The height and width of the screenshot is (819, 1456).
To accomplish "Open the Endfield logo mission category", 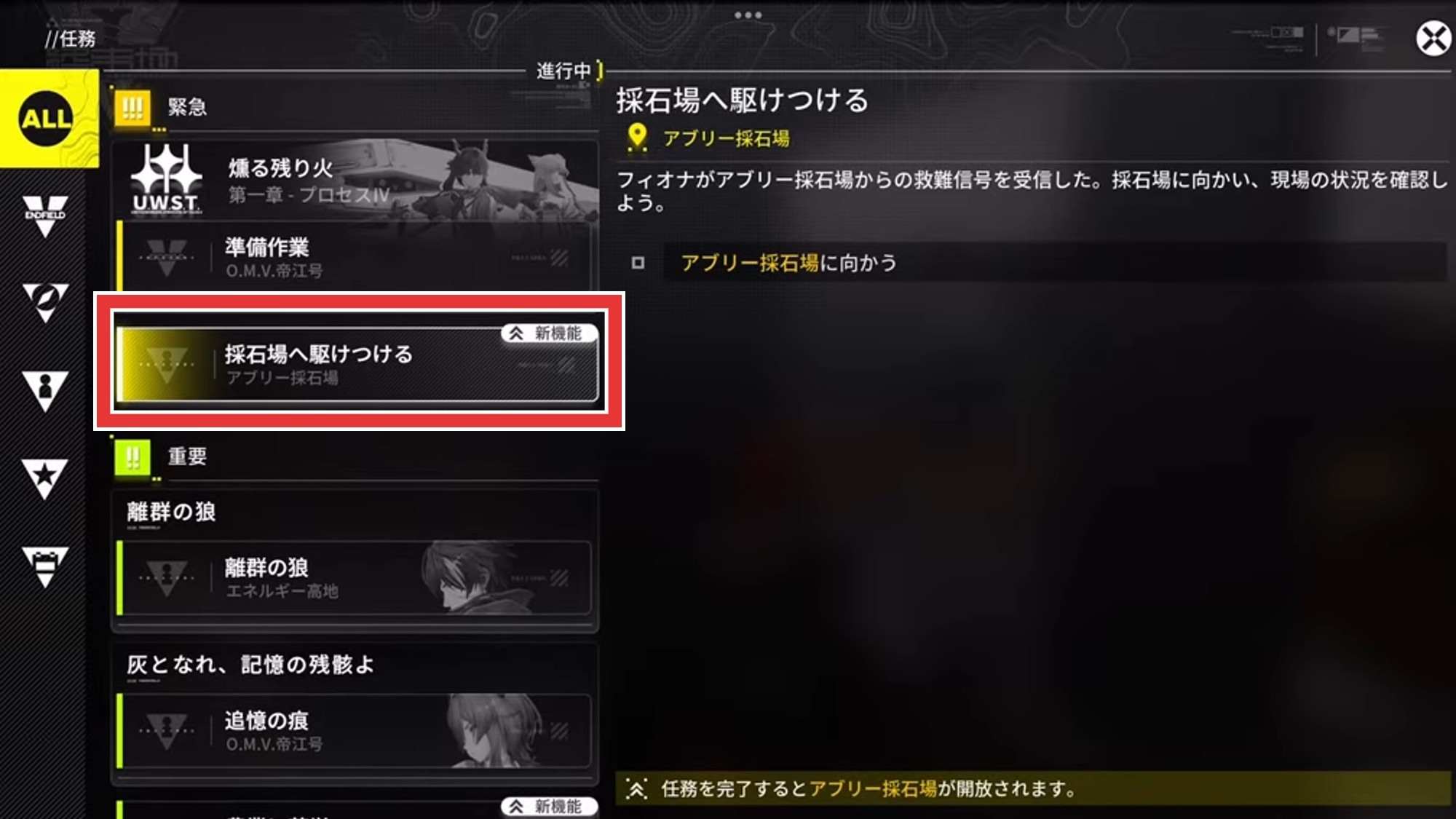I will coord(45,216).
